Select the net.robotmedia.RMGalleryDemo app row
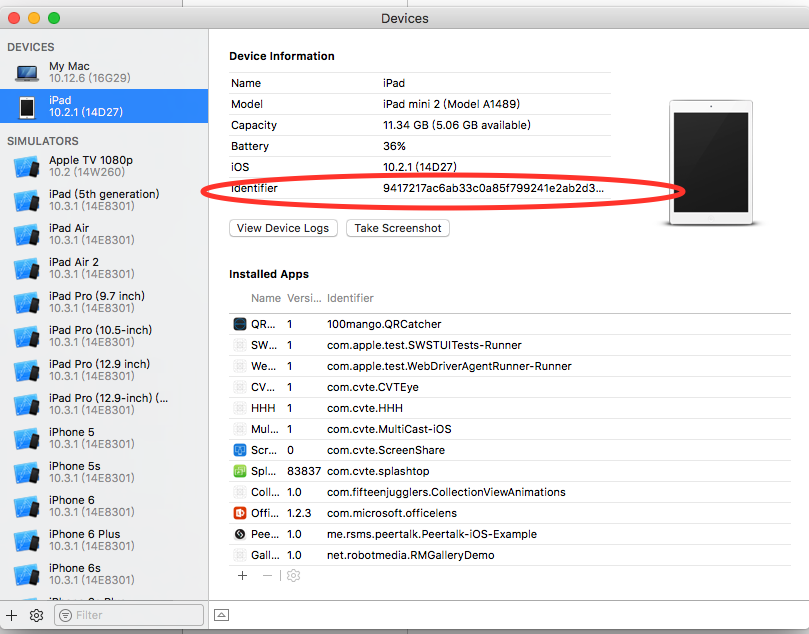This screenshot has height=634, width=809. tap(510, 555)
